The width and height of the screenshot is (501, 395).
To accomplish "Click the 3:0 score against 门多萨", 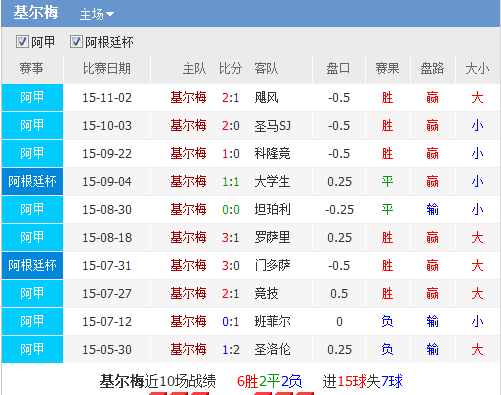I will [231, 266].
